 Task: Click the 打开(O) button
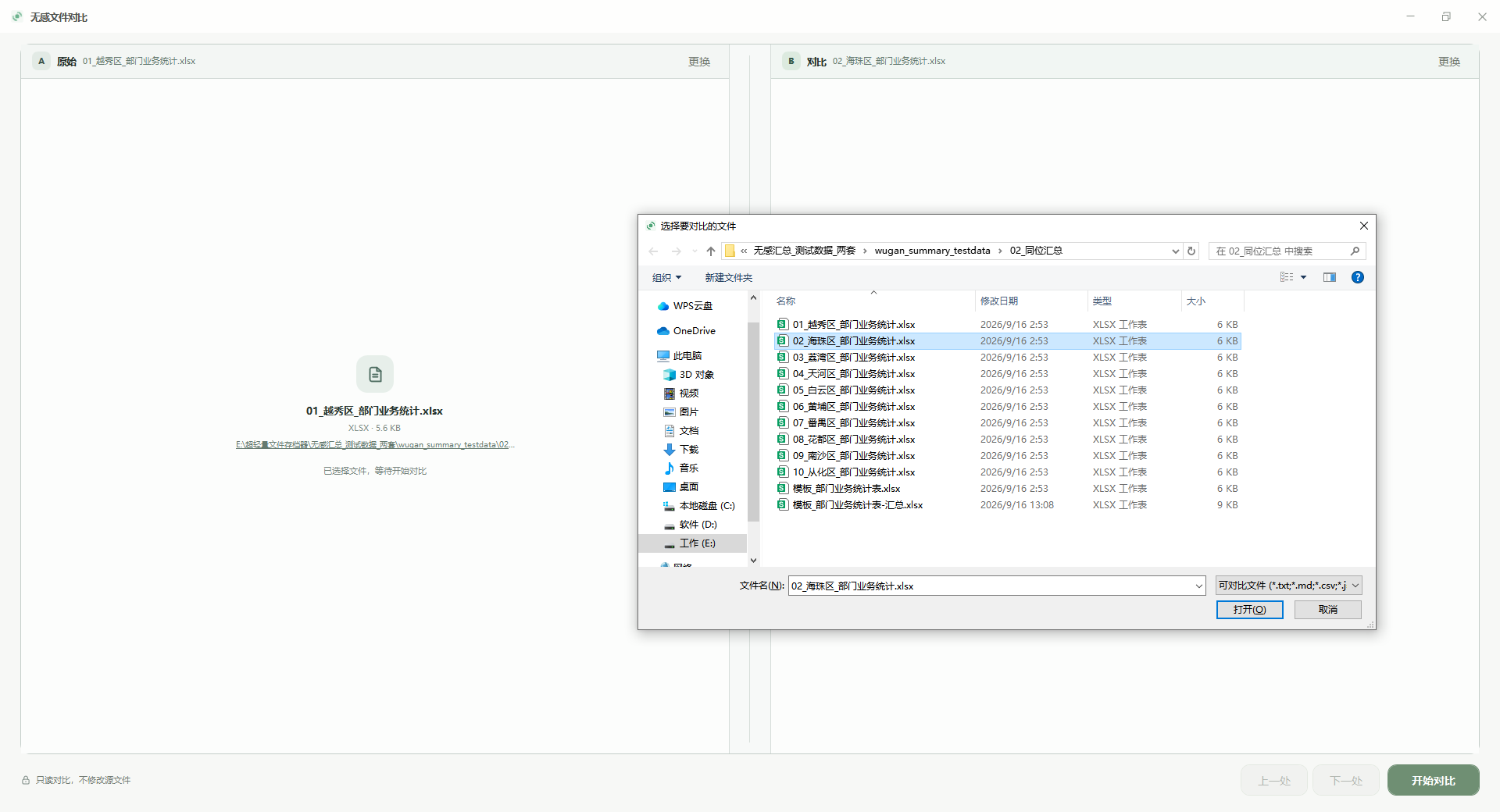pyautogui.click(x=1249, y=610)
